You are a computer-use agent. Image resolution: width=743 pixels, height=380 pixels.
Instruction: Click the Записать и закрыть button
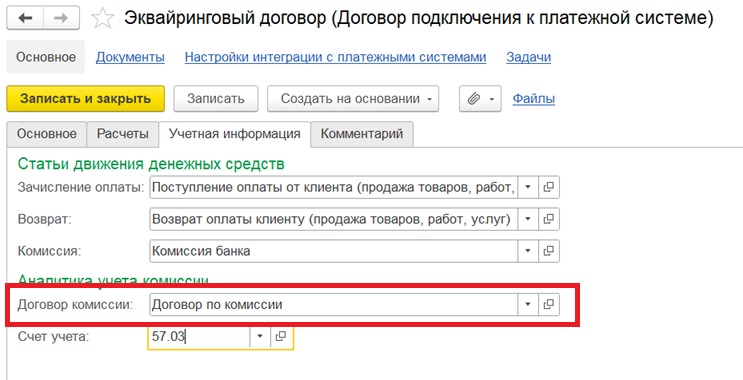[85, 99]
